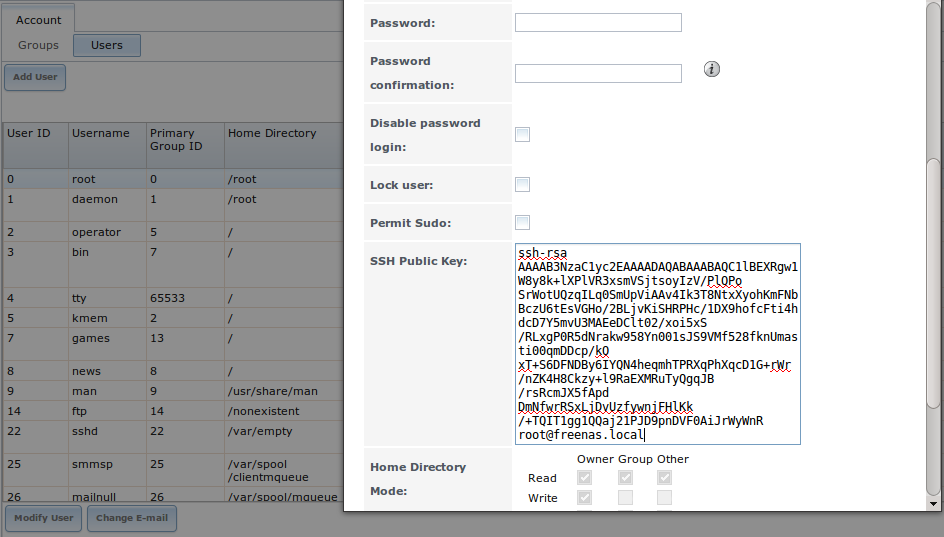Focus the Password input field

598,22
